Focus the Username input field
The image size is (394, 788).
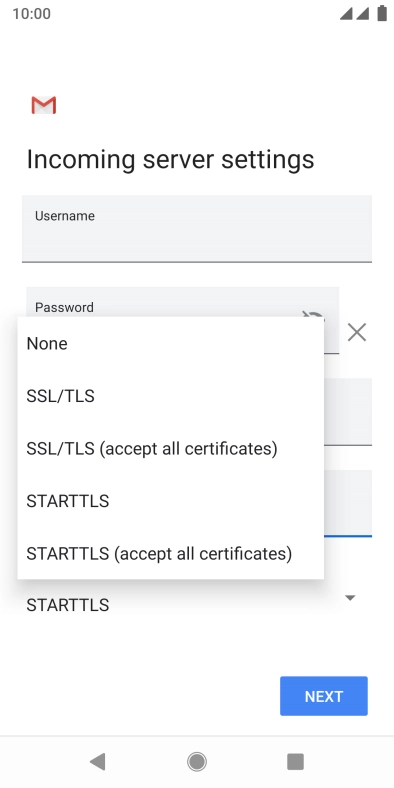click(197, 229)
